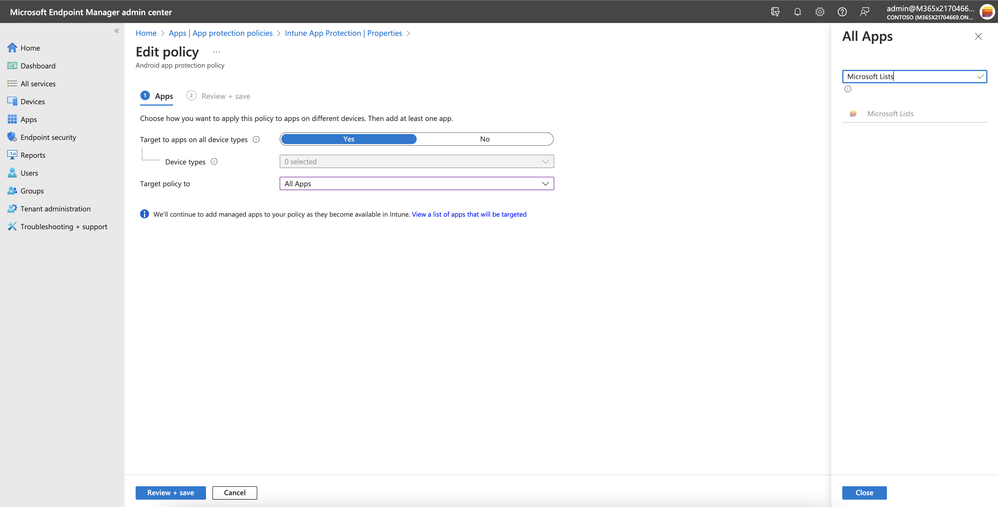The width and height of the screenshot is (998, 507).
Task: Open Reports in the sidebar
Action: coord(32,155)
